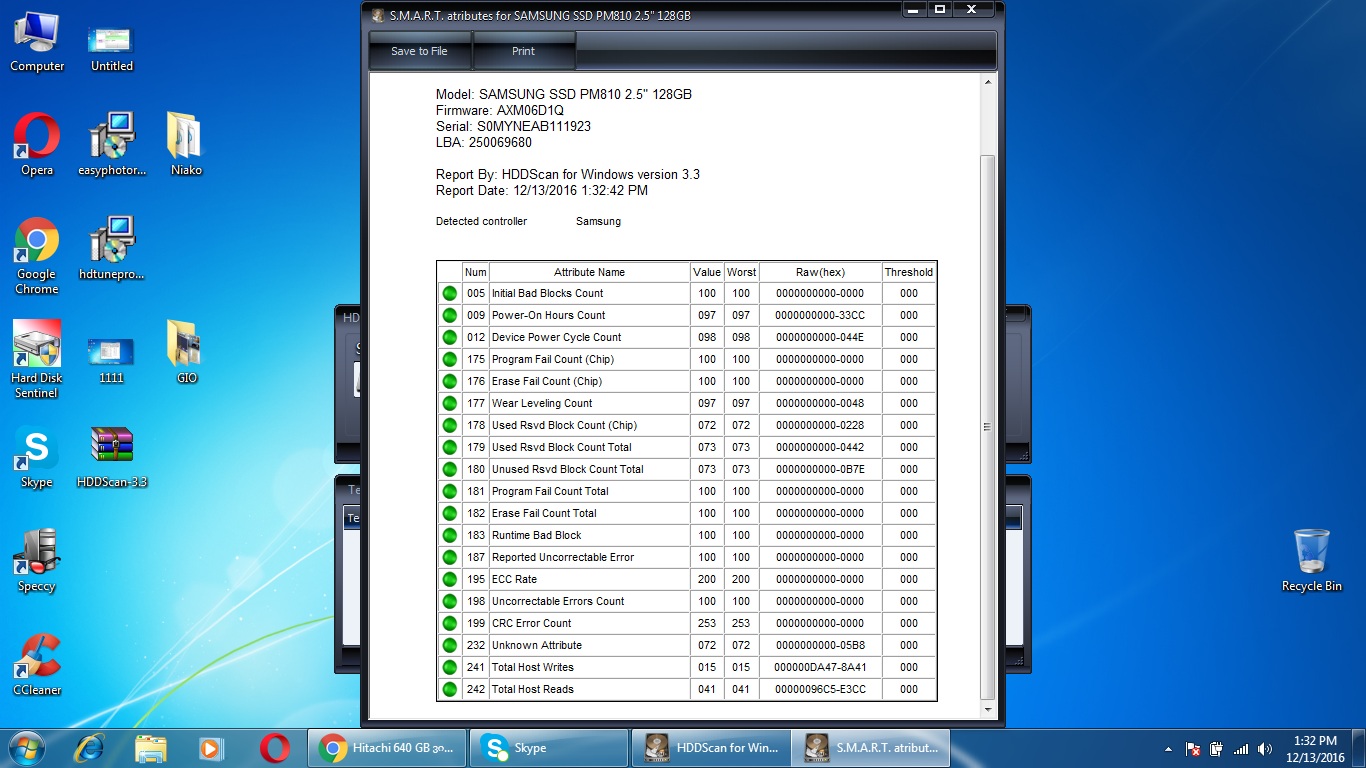Click the Save to File button
Screen dimensions: 1366x768
point(419,51)
